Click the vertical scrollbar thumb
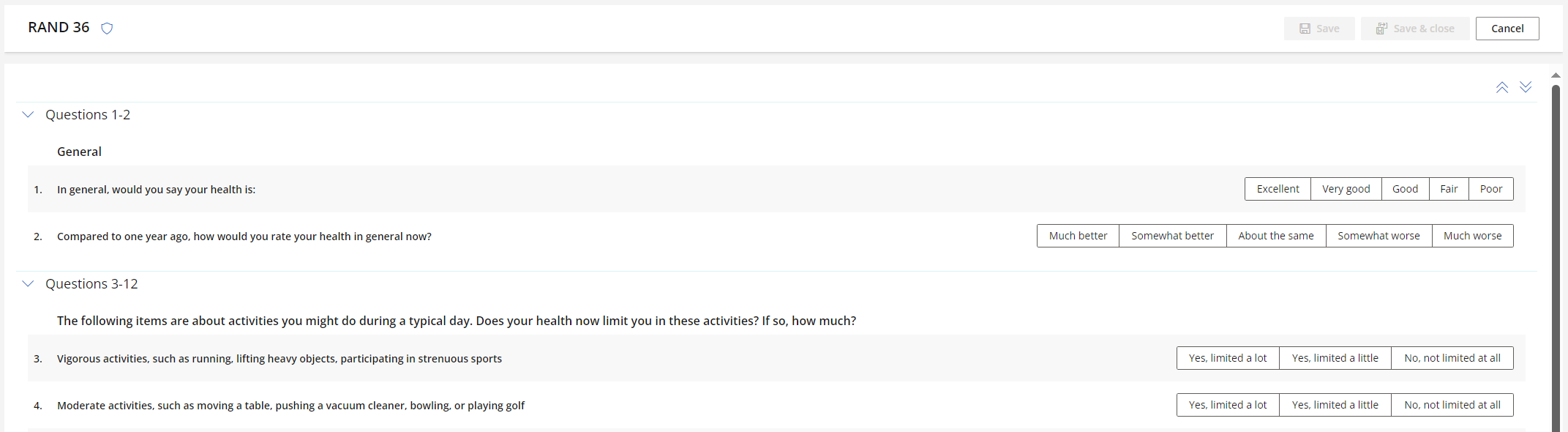Screen dimensions: 1568x432 (x=1556, y=256)
